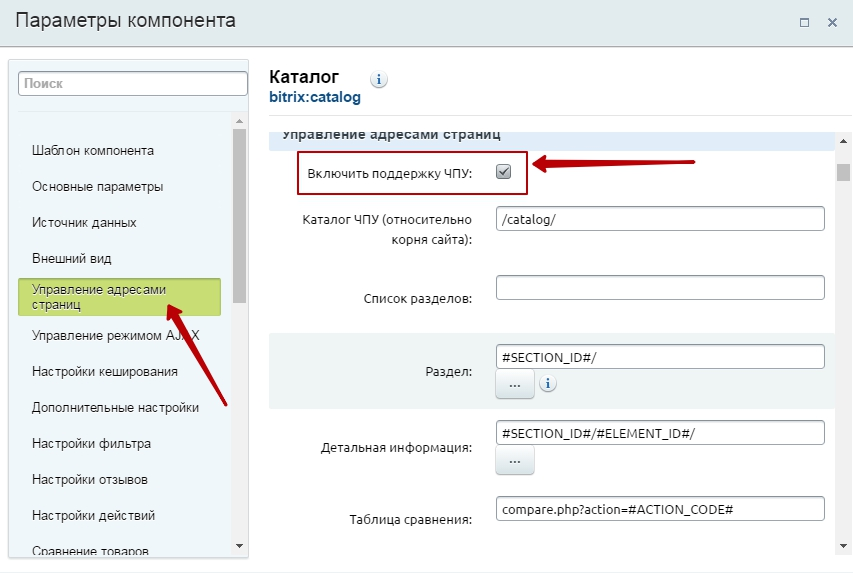
Task: Click the empty Список разделов field
Action: point(659,288)
